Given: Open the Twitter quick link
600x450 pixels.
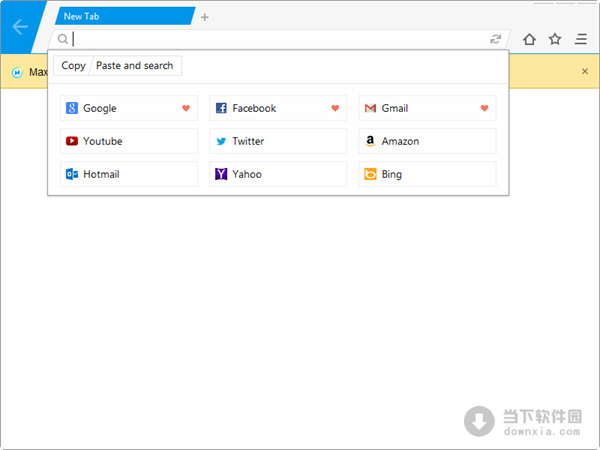Looking at the screenshot, I should pos(278,141).
